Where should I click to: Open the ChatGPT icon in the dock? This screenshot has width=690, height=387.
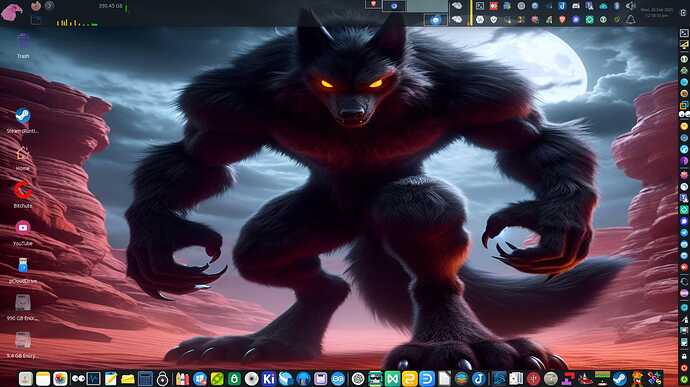point(358,378)
